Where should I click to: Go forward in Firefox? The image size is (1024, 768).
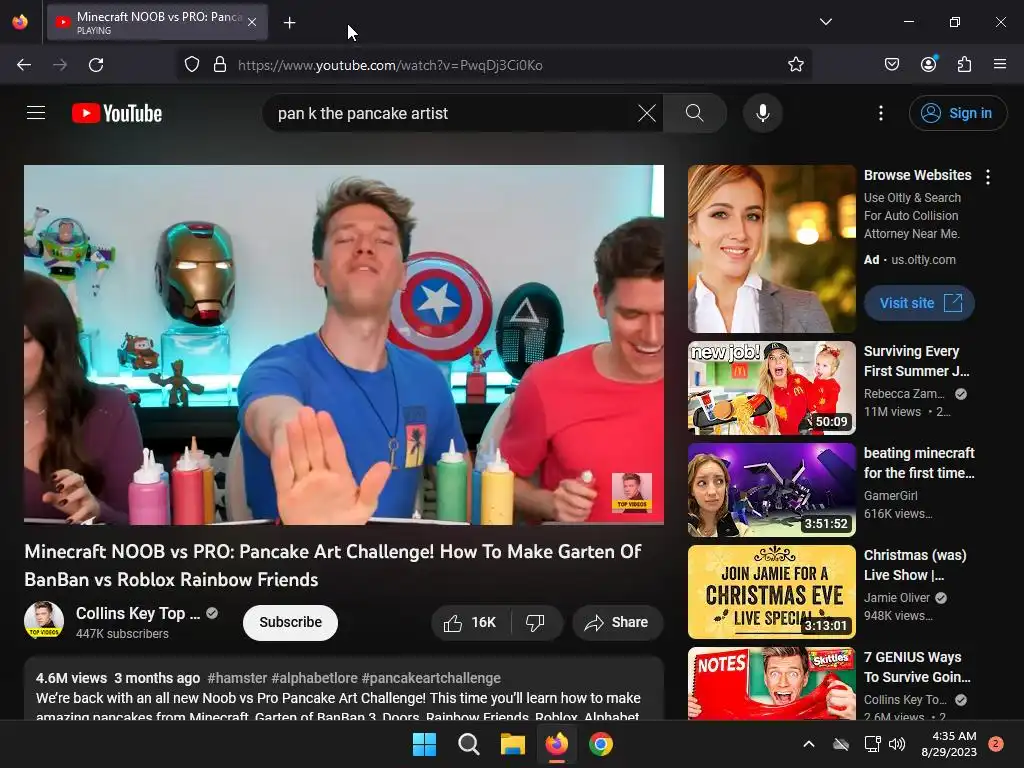(x=60, y=65)
